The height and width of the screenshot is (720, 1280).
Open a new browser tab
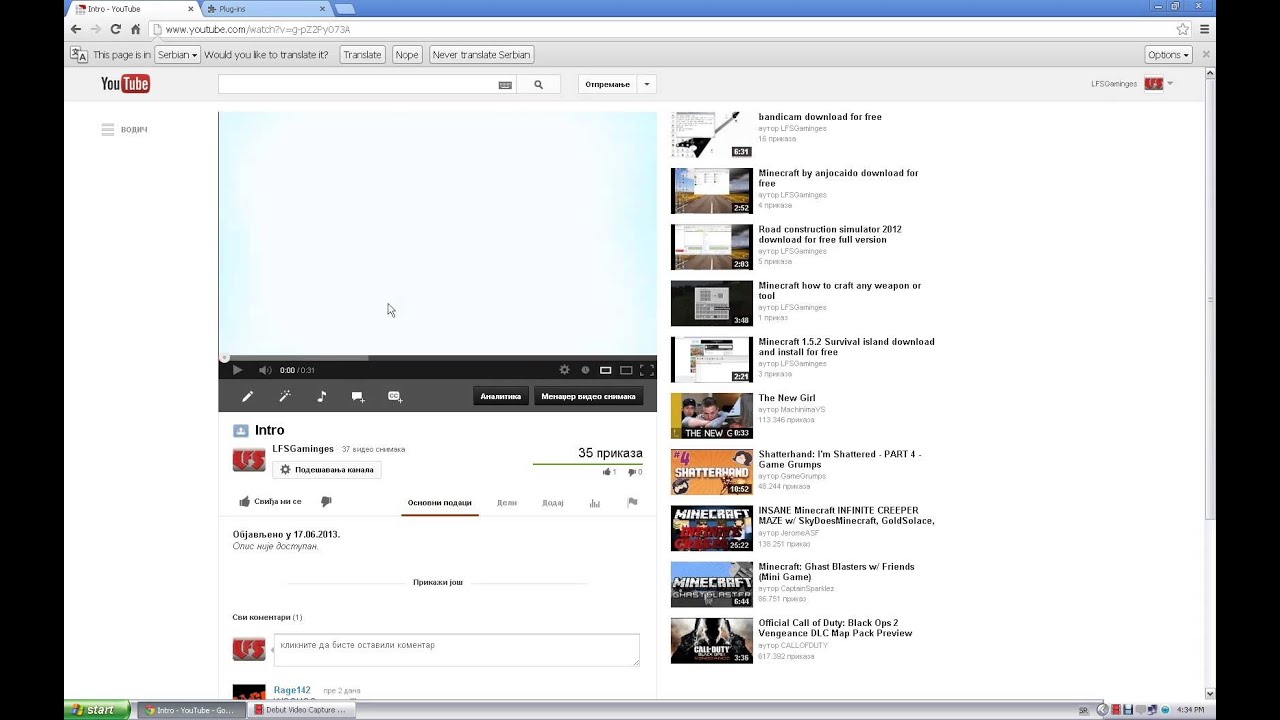pyautogui.click(x=344, y=9)
